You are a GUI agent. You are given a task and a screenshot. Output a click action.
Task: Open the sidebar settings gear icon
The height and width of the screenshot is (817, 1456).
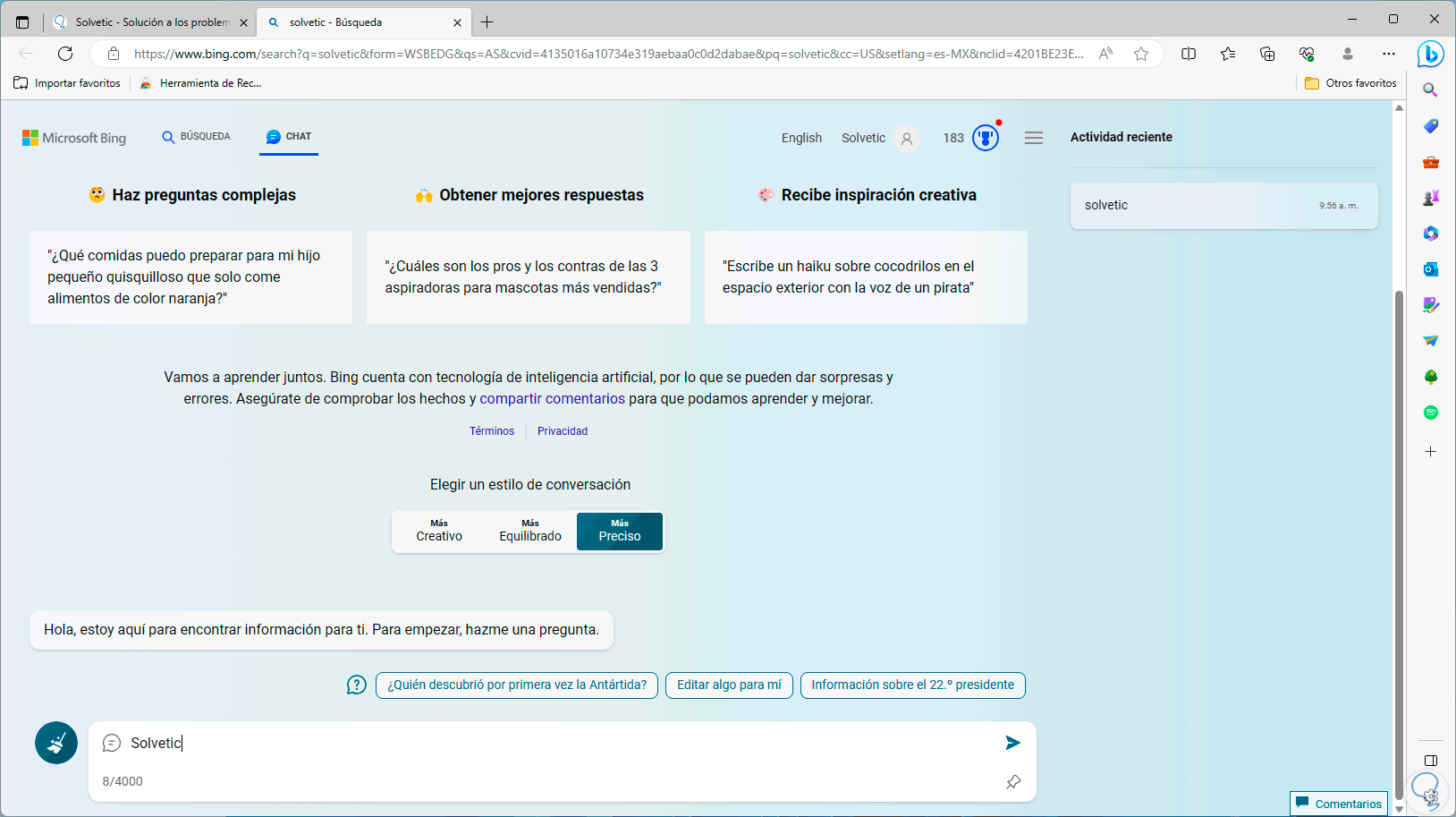pyautogui.click(x=1430, y=796)
